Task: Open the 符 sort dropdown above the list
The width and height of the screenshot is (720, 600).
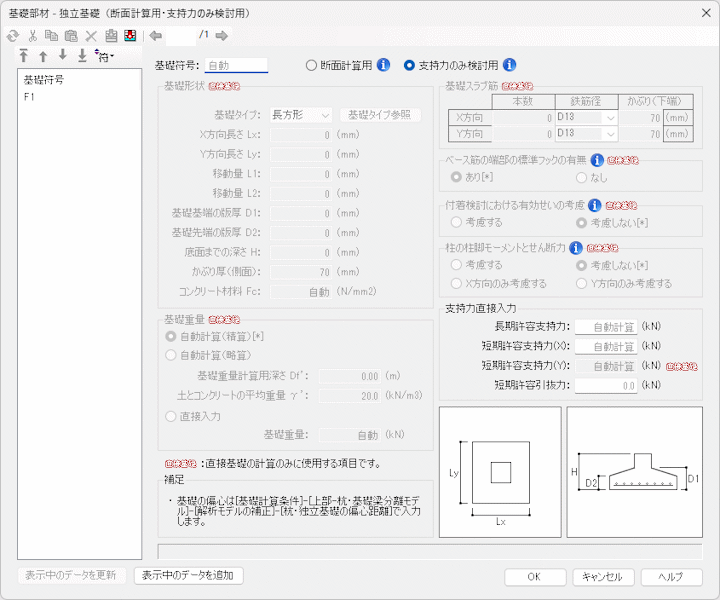Action: click(x=106, y=57)
